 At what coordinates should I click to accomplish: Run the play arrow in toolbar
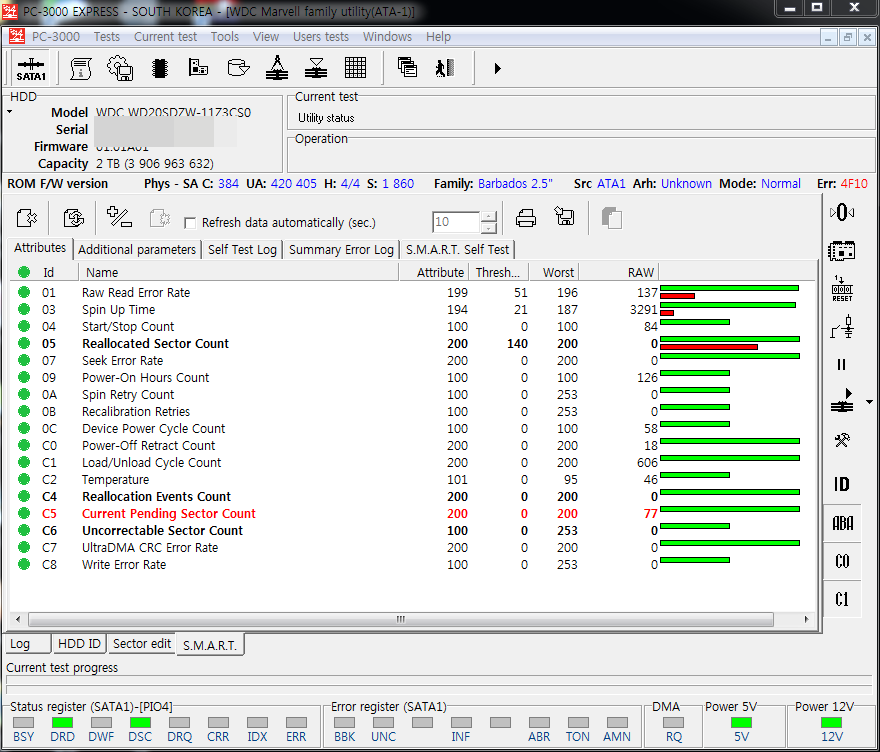(497, 68)
